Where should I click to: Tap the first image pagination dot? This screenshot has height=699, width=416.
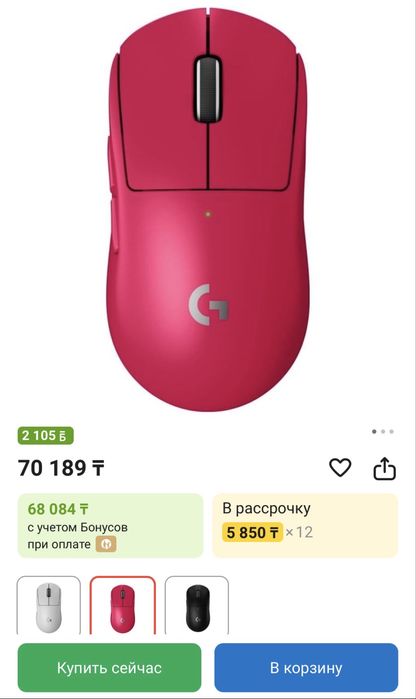[374, 432]
